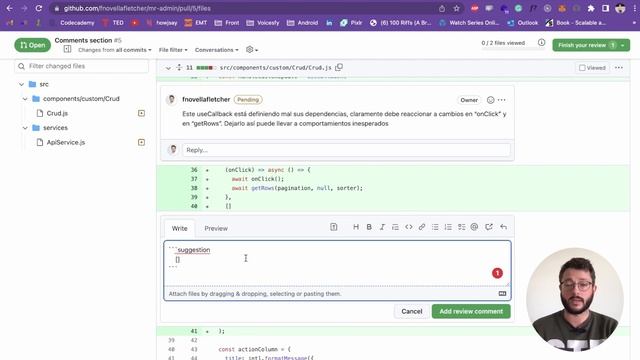Cancel the review comment

411,311
